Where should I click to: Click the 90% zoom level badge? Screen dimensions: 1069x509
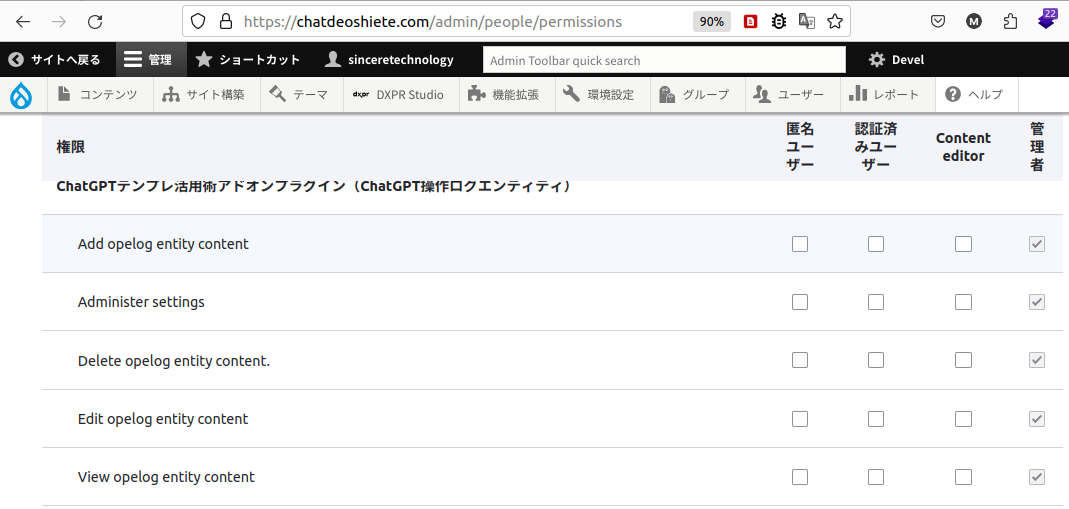pos(711,22)
